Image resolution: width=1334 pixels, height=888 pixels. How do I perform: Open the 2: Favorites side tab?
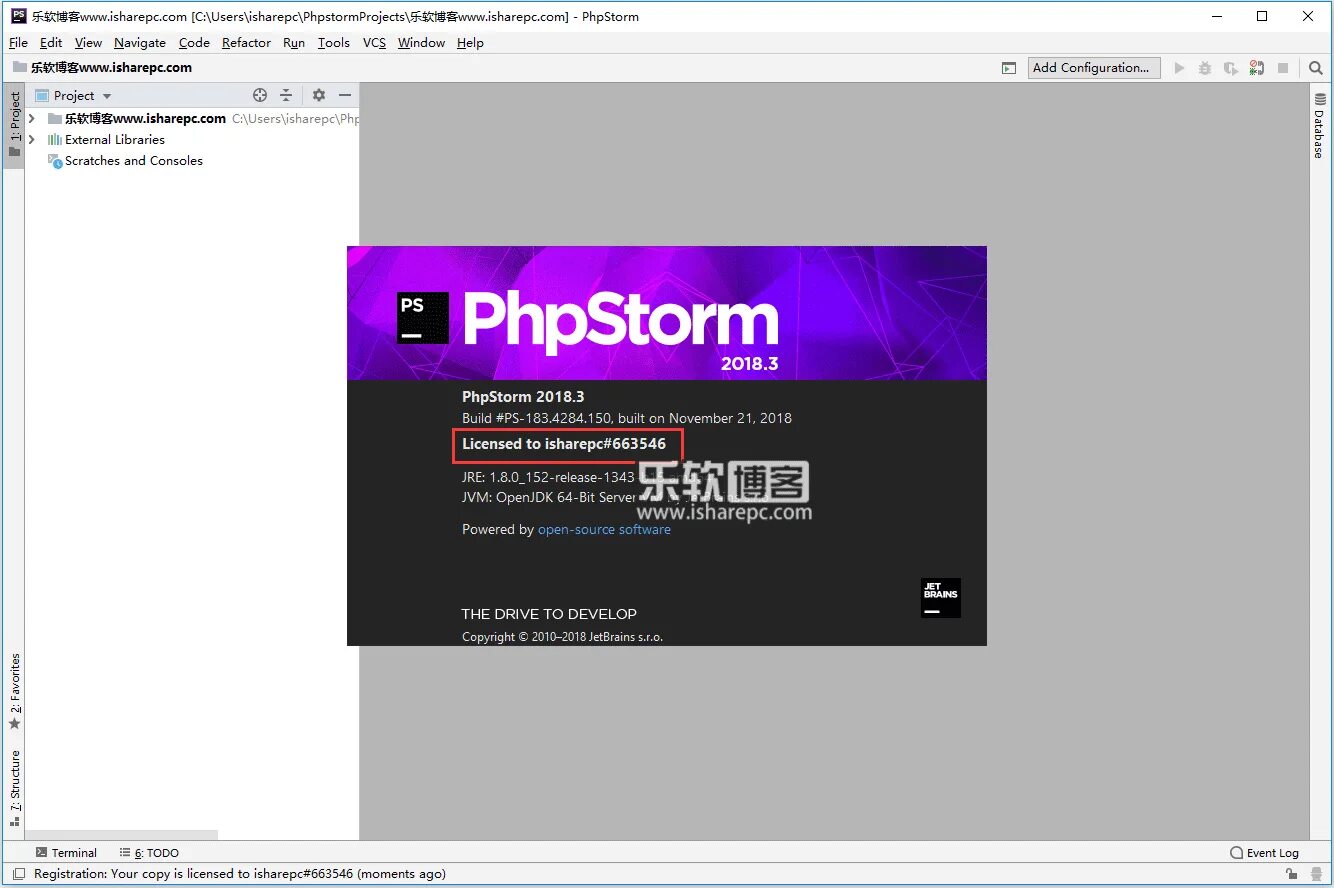(x=14, y=691)
